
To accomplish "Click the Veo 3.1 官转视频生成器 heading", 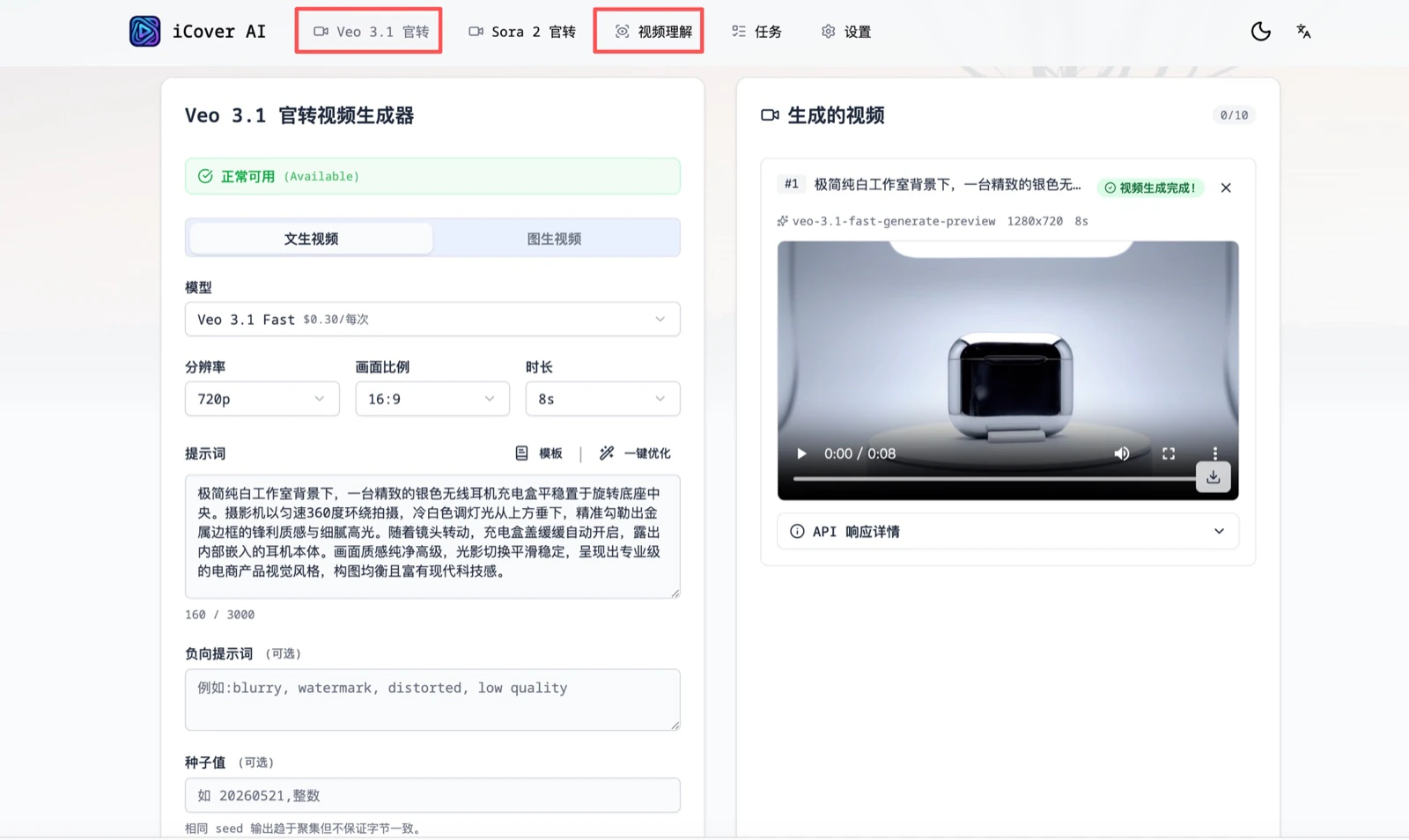I will click(299, 115).
